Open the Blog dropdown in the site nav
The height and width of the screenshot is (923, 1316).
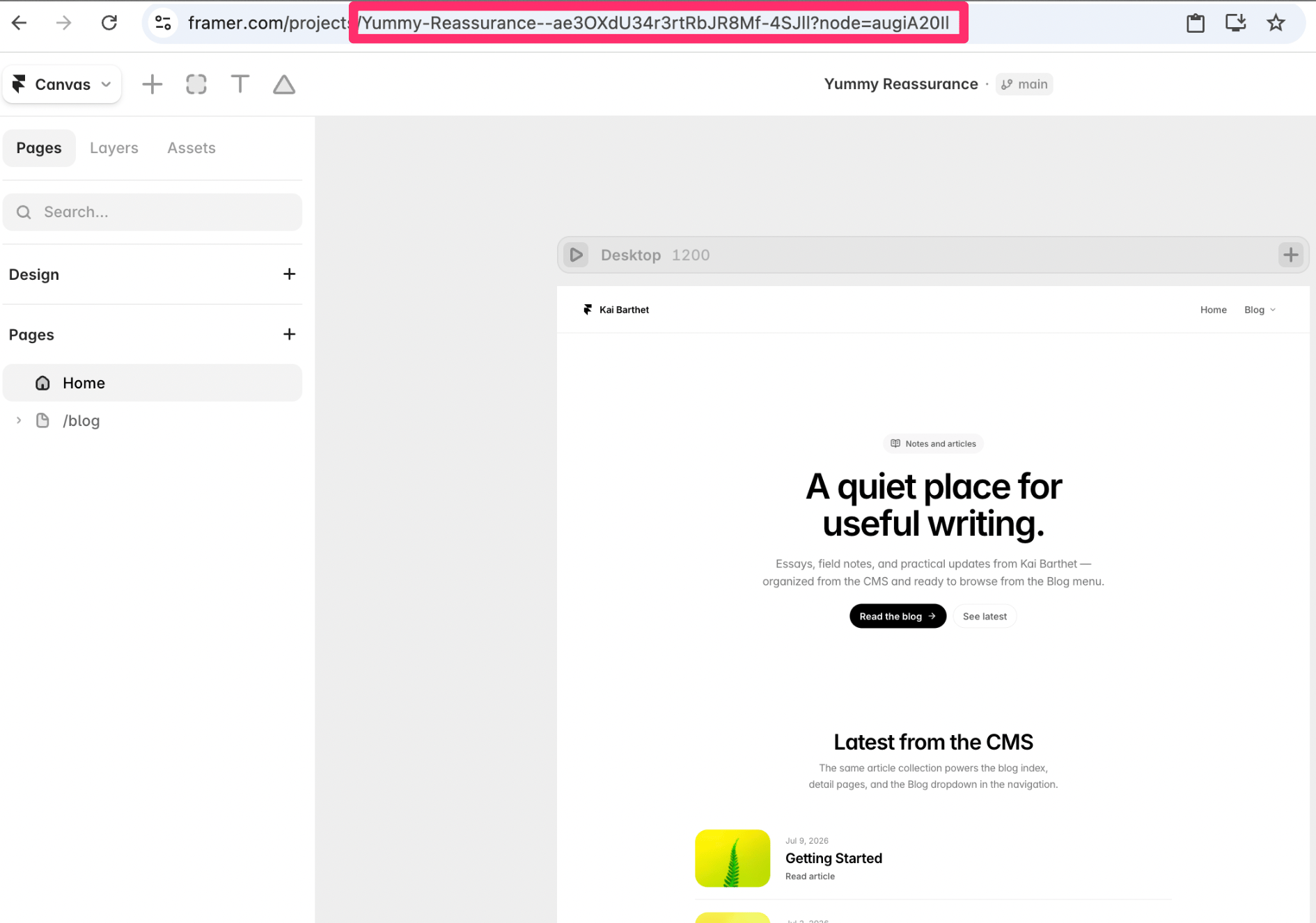[1260, 310]
